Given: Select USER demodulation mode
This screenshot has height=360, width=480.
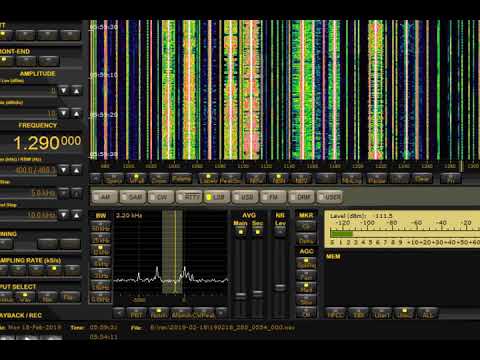Looking at the screenshot, I should point(330,197).
